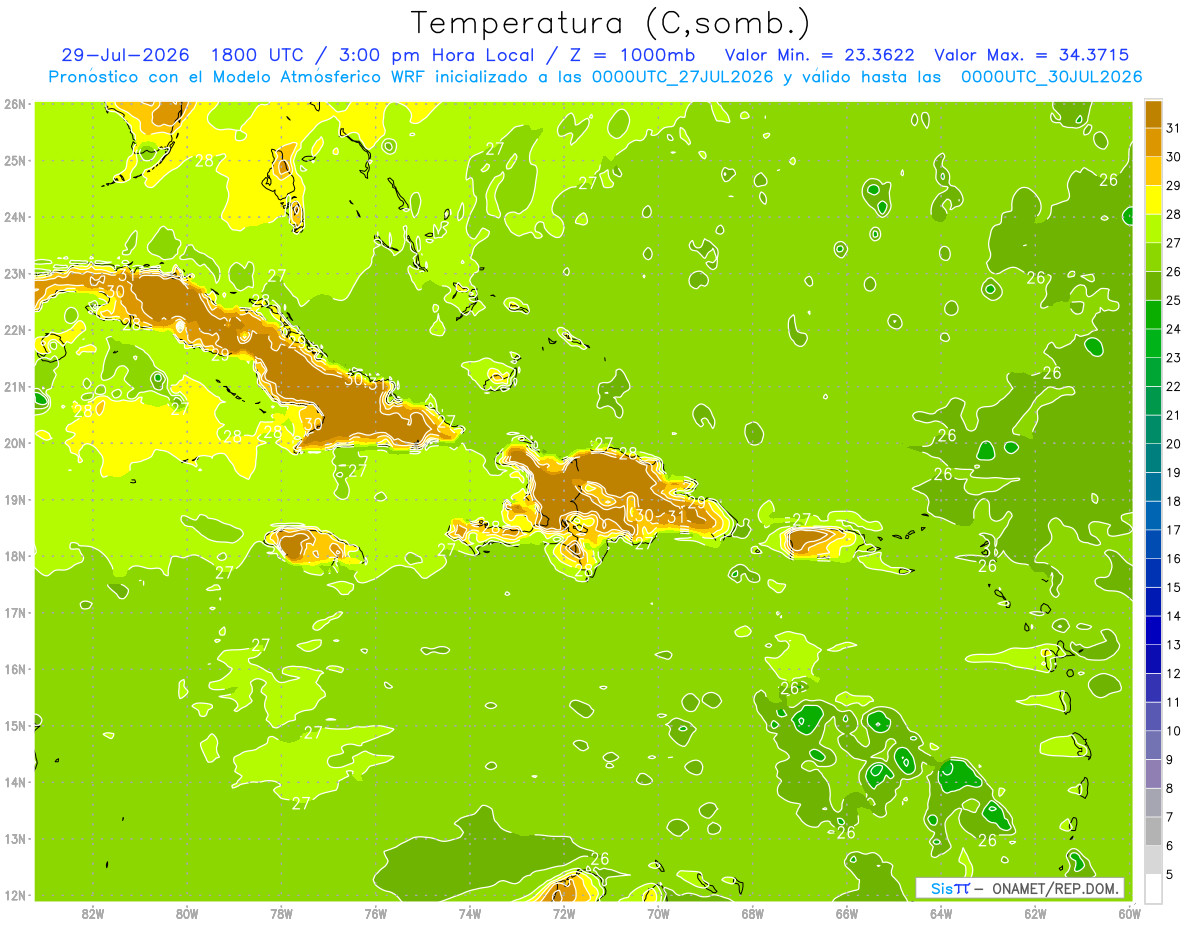This screenshot has height=927, width=1200.
Task: Select the "0000UTC_27JUL2026" initialization time
Action: click(683, 77)
